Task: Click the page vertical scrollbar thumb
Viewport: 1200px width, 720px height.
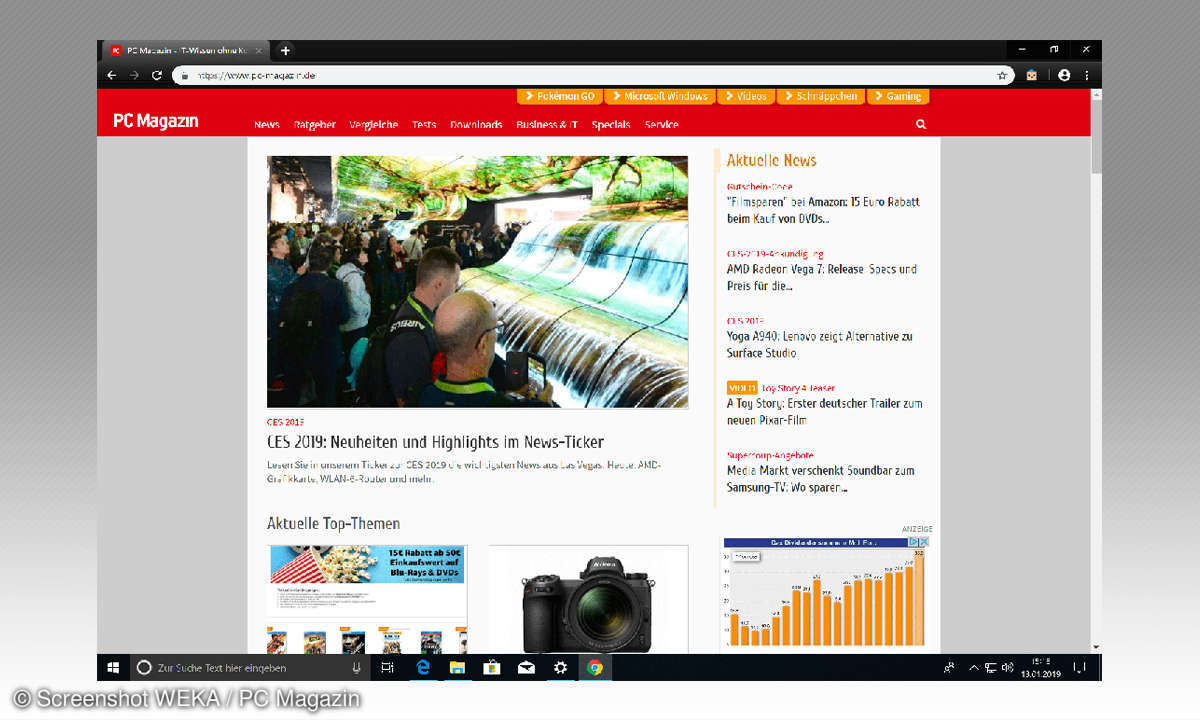Action: click(x=1096, y=137)
